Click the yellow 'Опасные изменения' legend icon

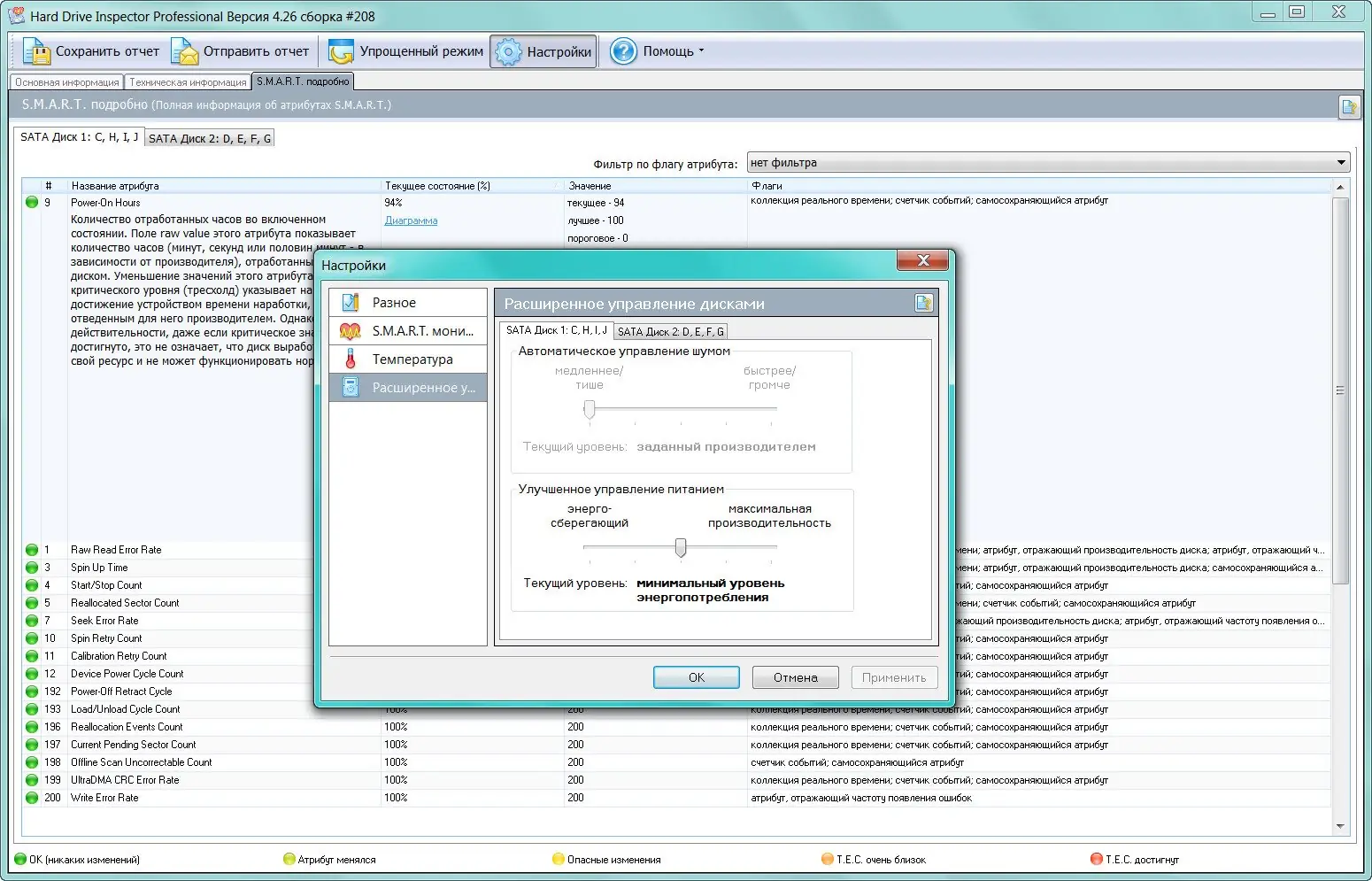pyautogui.click(x=558, y=859)
